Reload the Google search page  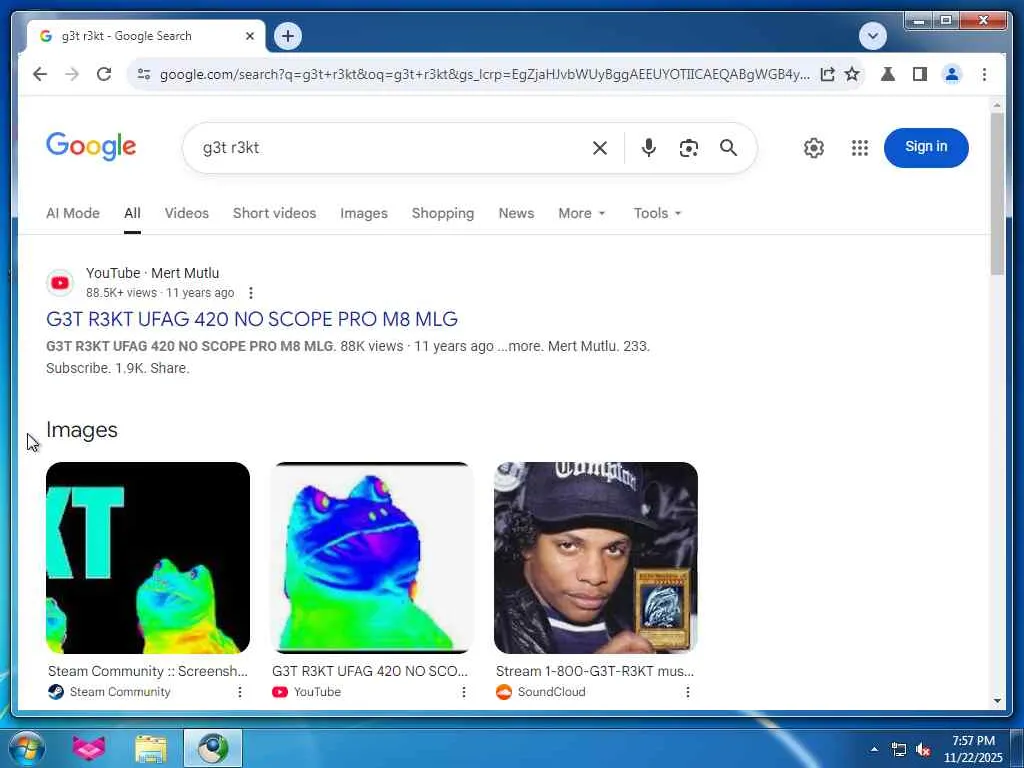(104, 74)
